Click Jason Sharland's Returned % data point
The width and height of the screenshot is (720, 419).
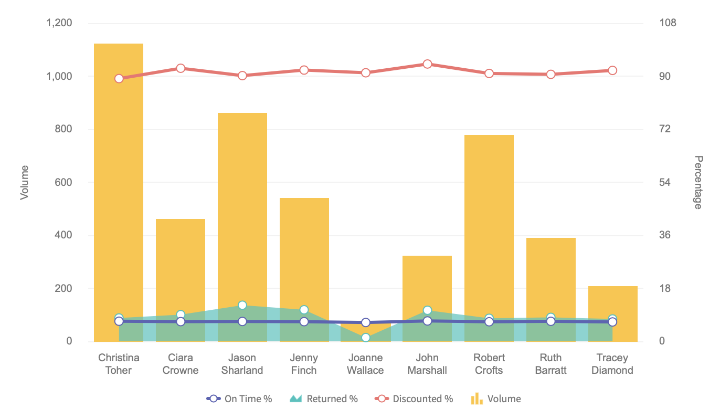click(x=242, y=305)
